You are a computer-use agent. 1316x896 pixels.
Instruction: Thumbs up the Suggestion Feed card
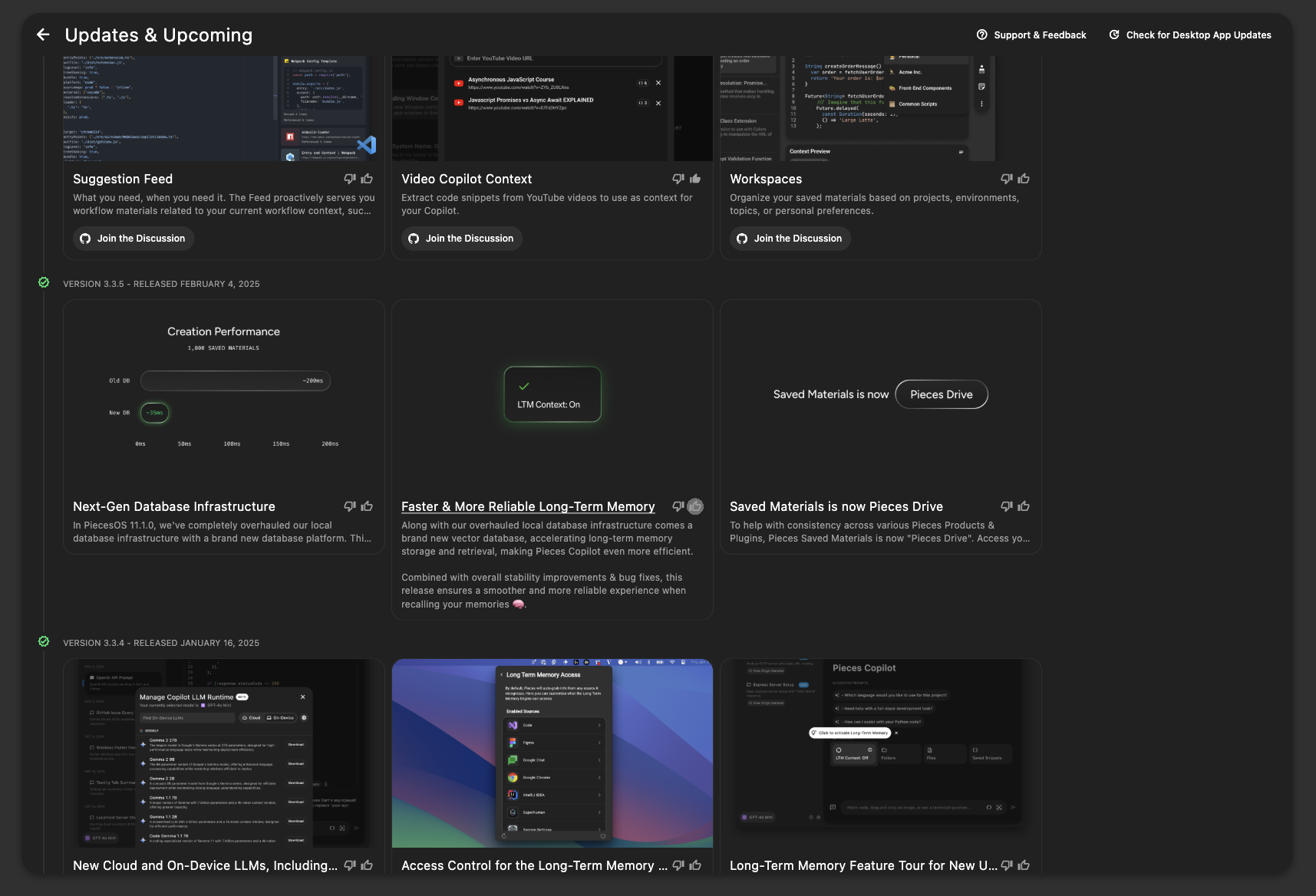point(367,179)
